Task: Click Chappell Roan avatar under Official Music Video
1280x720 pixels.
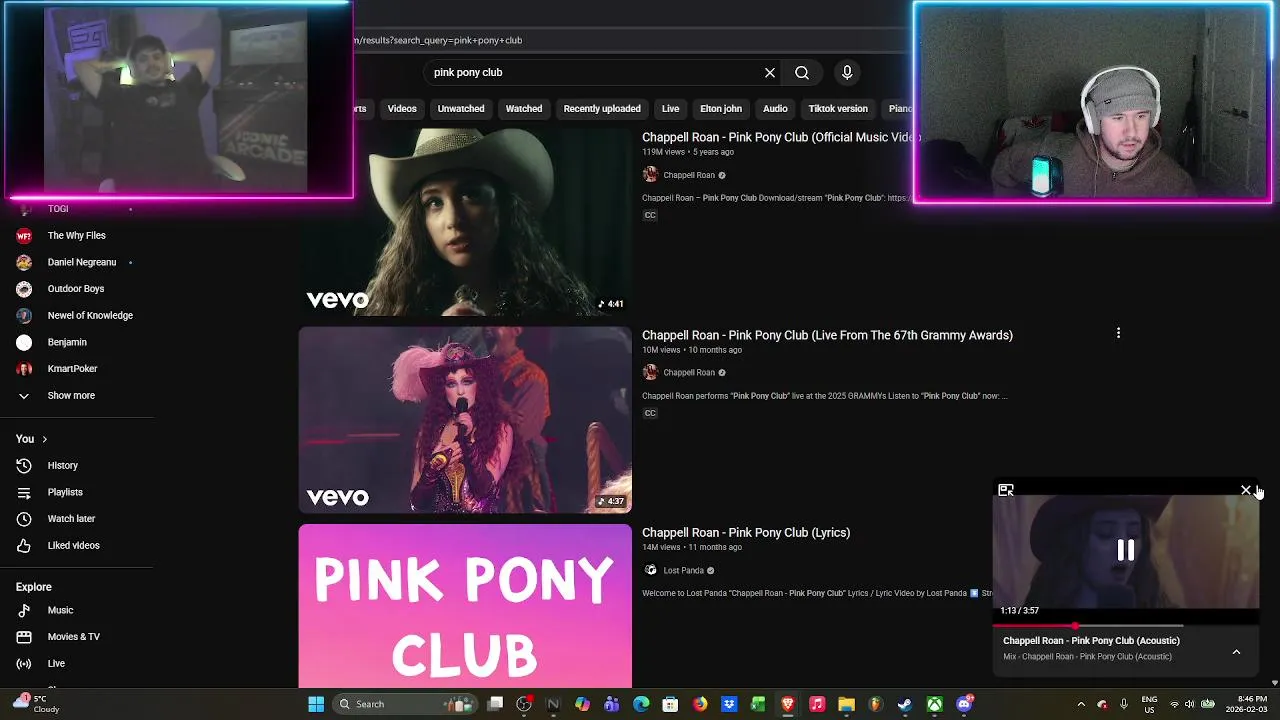Action: click(650, 175)
